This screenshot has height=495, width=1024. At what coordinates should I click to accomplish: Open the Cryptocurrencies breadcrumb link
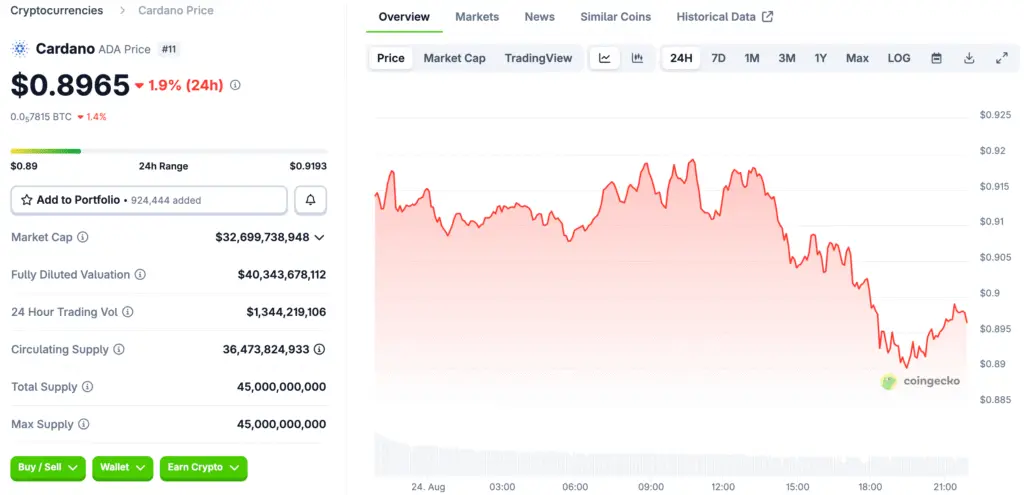(57, 10)
